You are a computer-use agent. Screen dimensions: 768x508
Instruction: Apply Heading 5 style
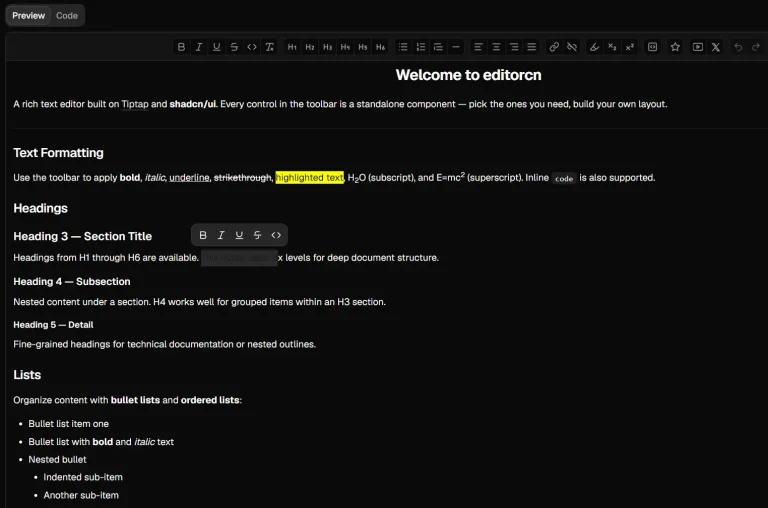click(363, 47)
